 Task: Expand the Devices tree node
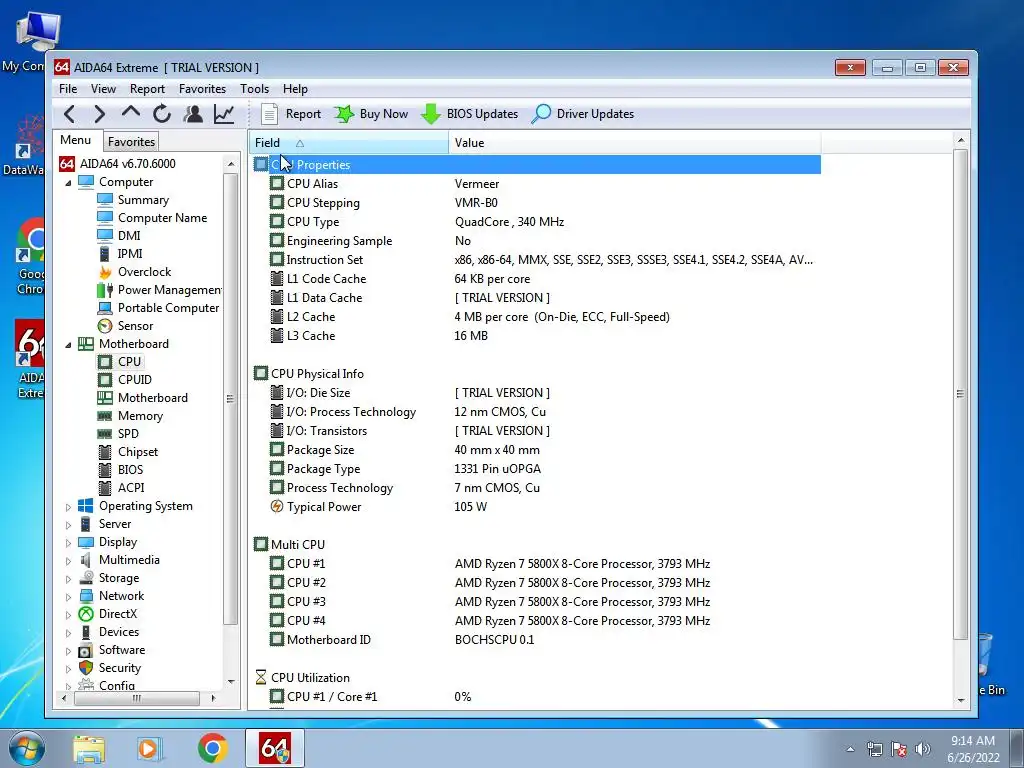69,633
